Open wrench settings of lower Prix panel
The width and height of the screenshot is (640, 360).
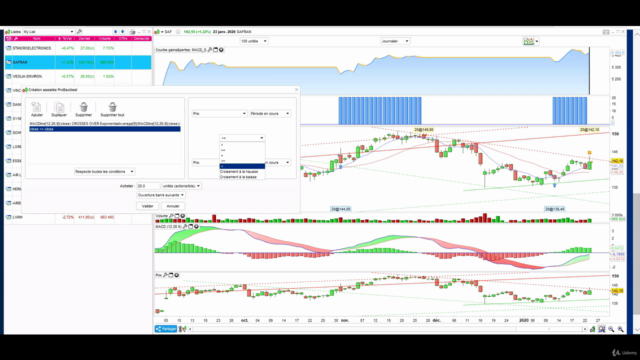click(165, 275)
